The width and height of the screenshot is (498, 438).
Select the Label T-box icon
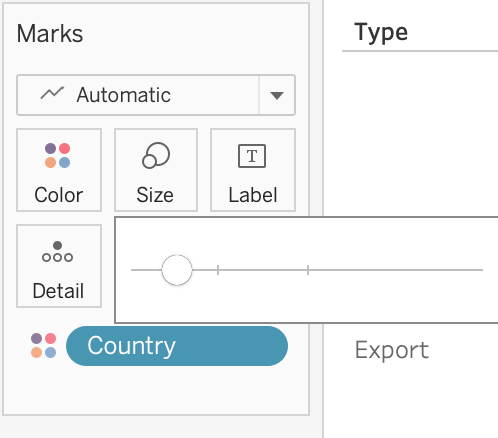pos(252,156)
